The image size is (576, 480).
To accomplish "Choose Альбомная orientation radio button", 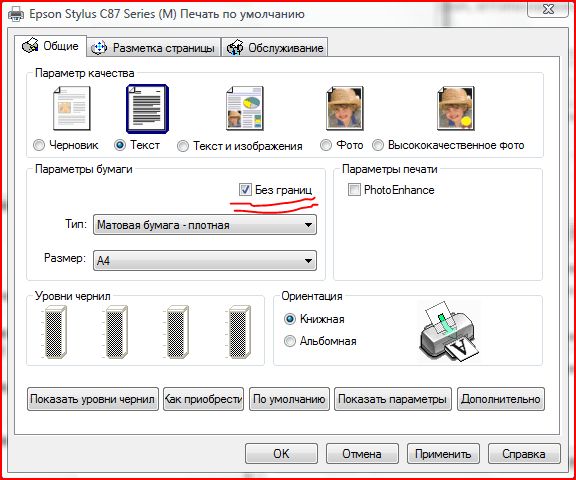I will coord(290,341).
